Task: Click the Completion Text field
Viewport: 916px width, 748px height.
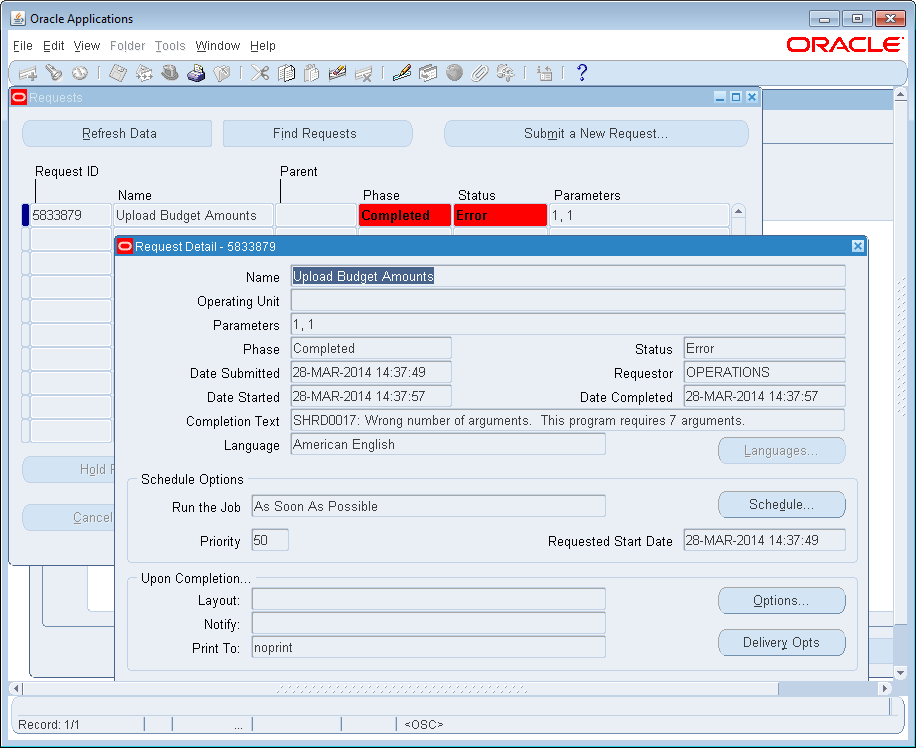Action: click(567, 421)
